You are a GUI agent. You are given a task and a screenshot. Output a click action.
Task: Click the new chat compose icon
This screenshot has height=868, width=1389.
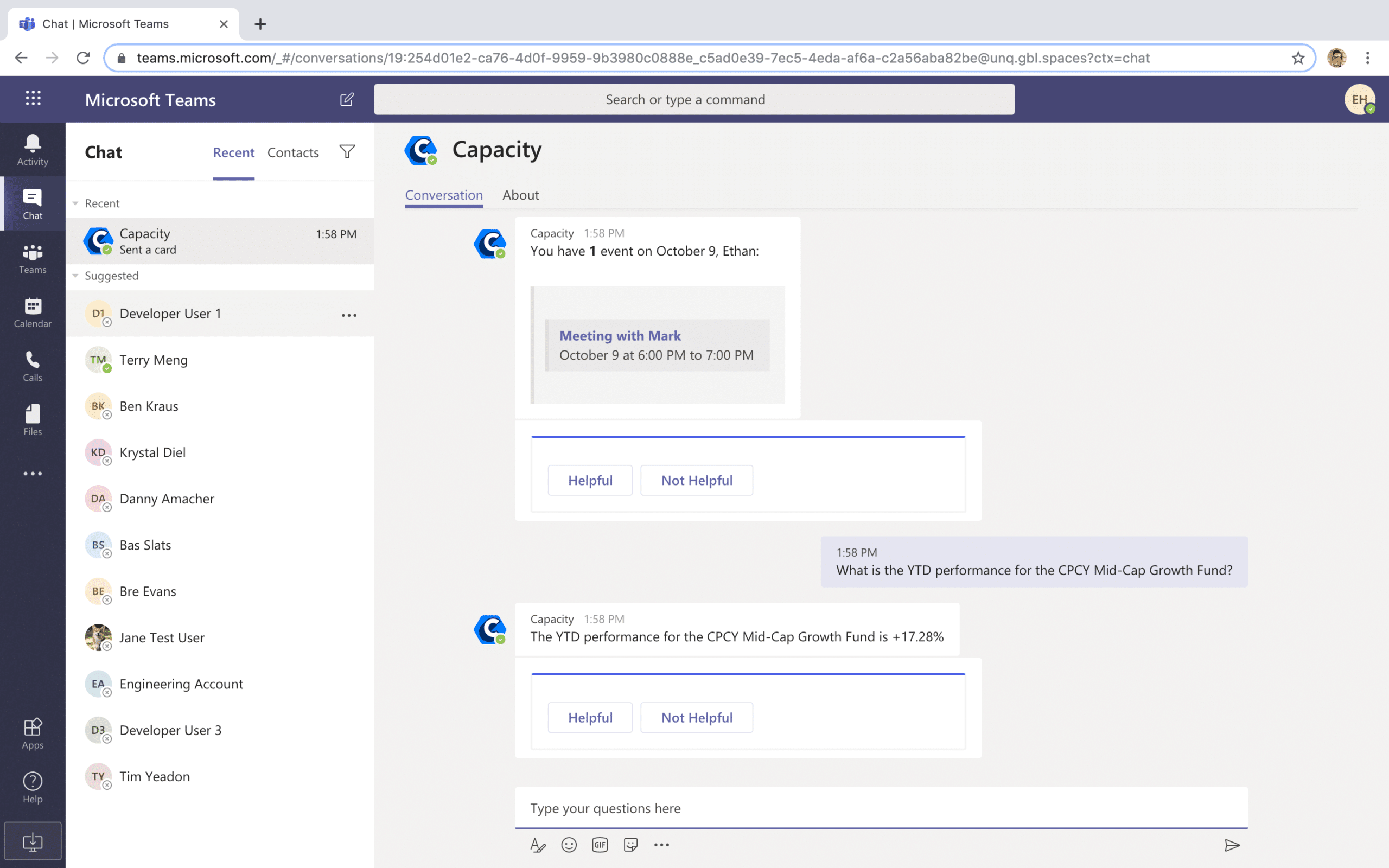coord(347,99)
